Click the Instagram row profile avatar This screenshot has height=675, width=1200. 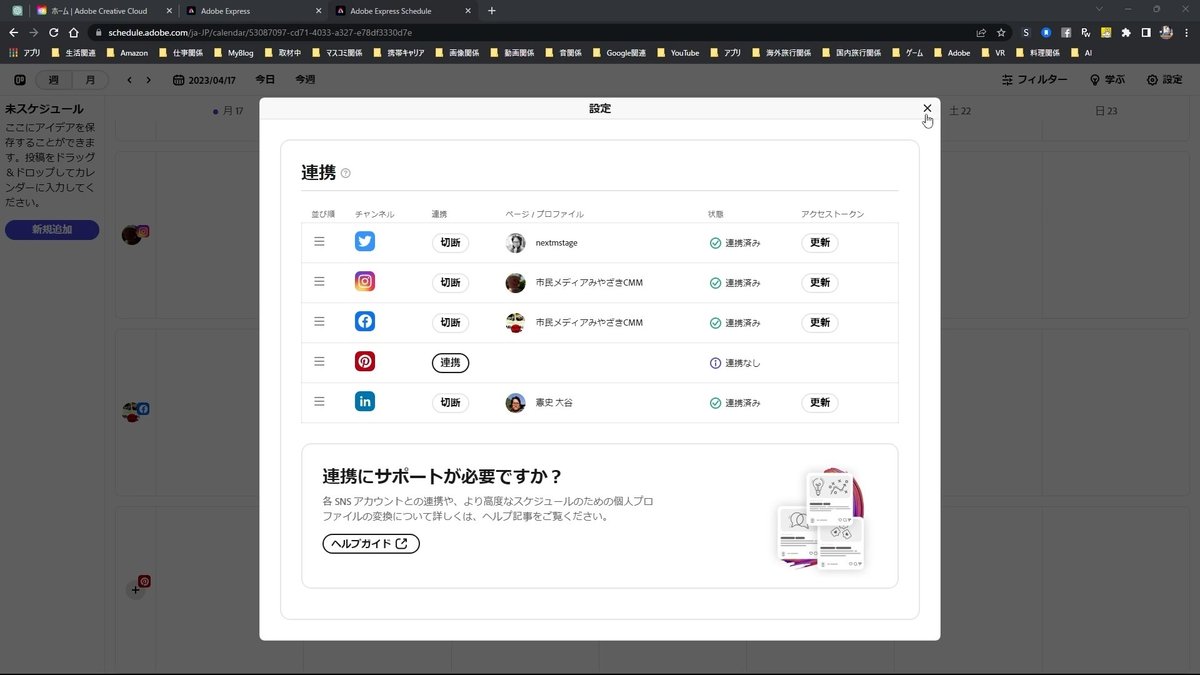point(515,282)
